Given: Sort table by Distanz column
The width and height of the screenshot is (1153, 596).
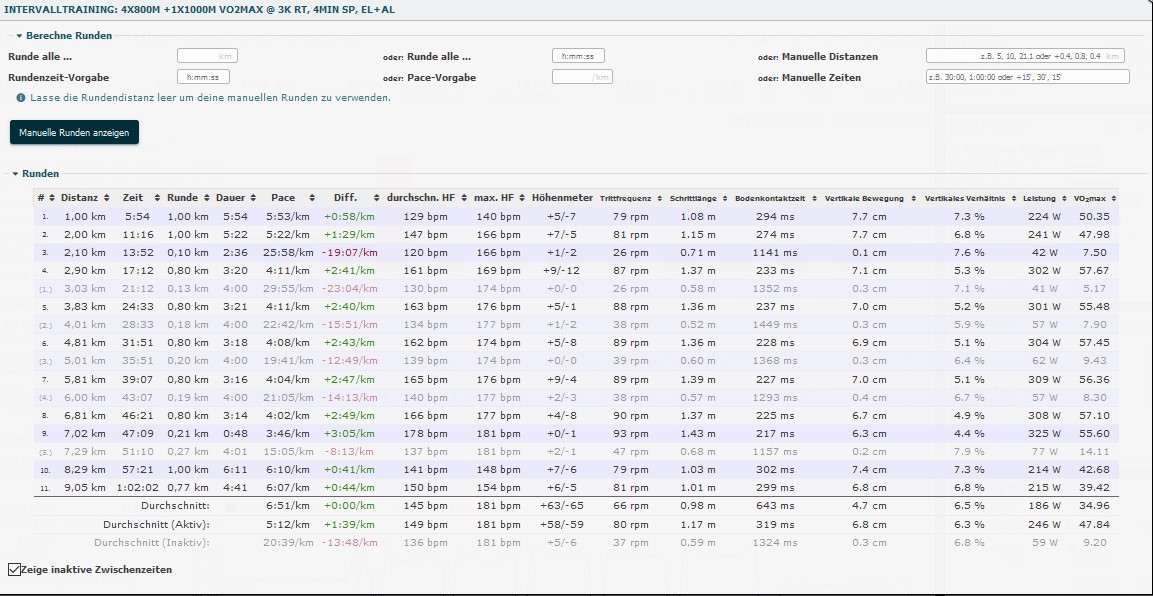Looking at the screenshot, I should [78, 198].
